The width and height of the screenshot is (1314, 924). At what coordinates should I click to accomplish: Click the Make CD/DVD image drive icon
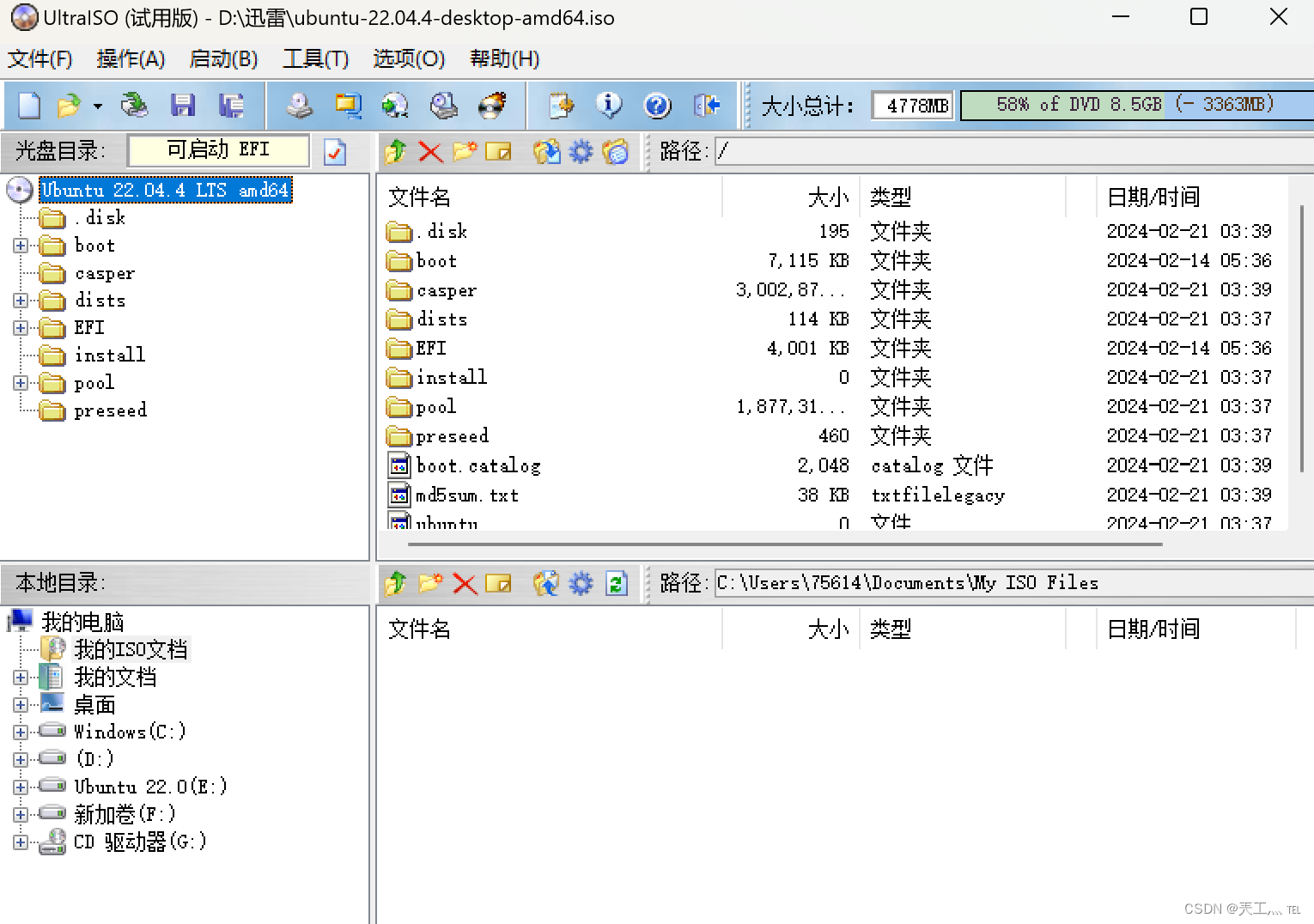[x=300, y=106]
